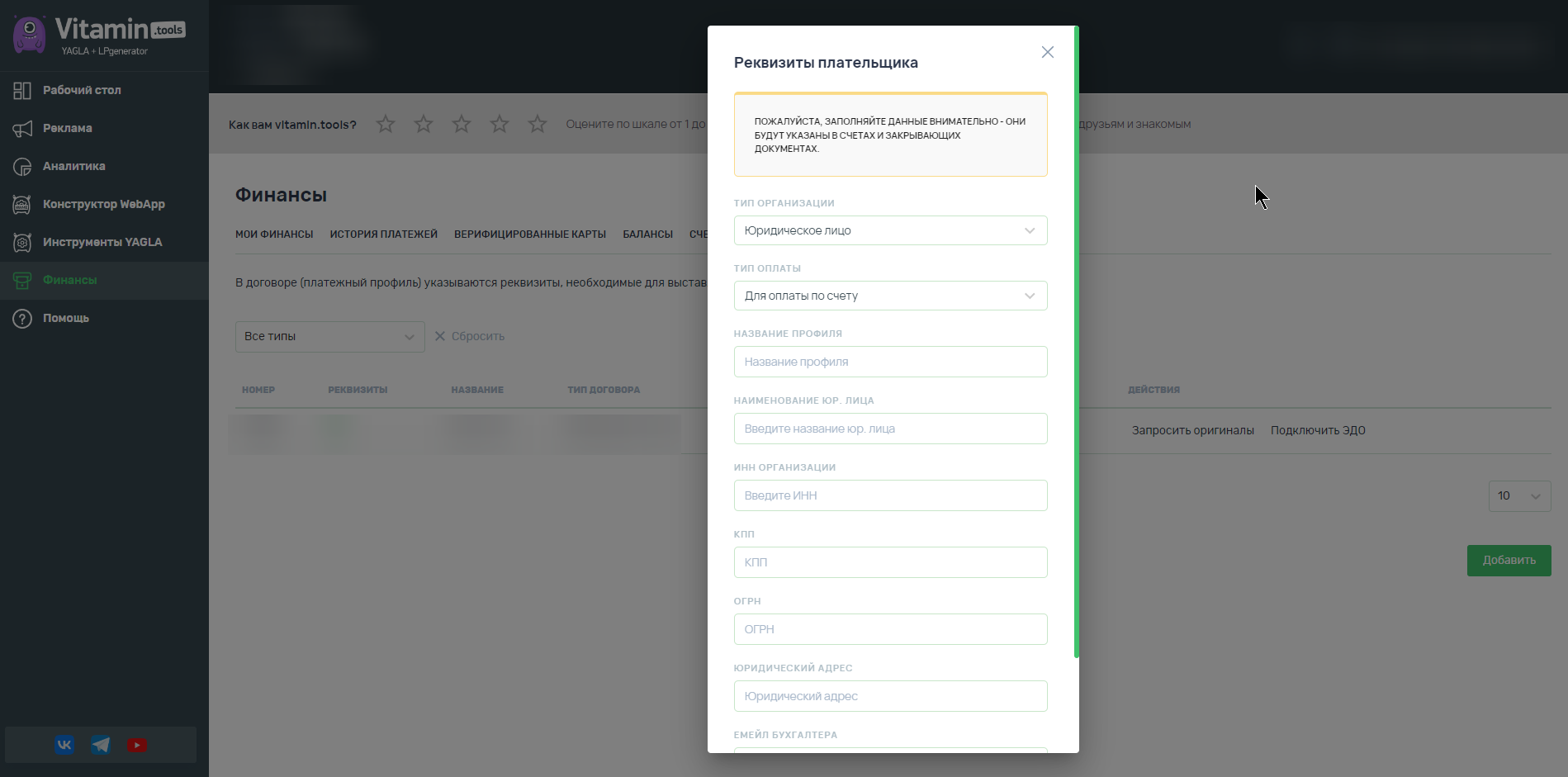Image resolution: width=1568 pixels, height=777 pixels.
Task: Focus the Наименование юр. лица field
Action: pos(890,429)
